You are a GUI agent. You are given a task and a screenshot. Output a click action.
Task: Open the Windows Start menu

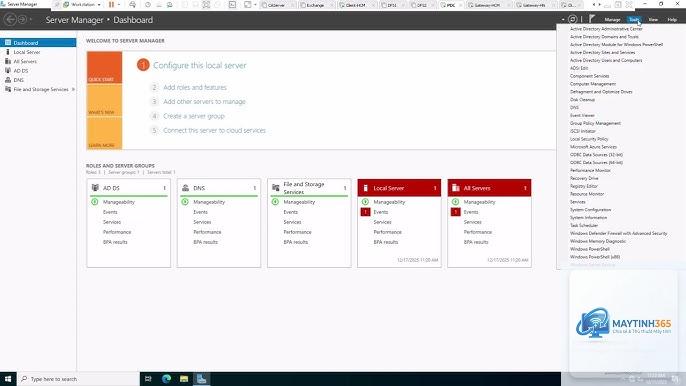click(x=8, y=379)
